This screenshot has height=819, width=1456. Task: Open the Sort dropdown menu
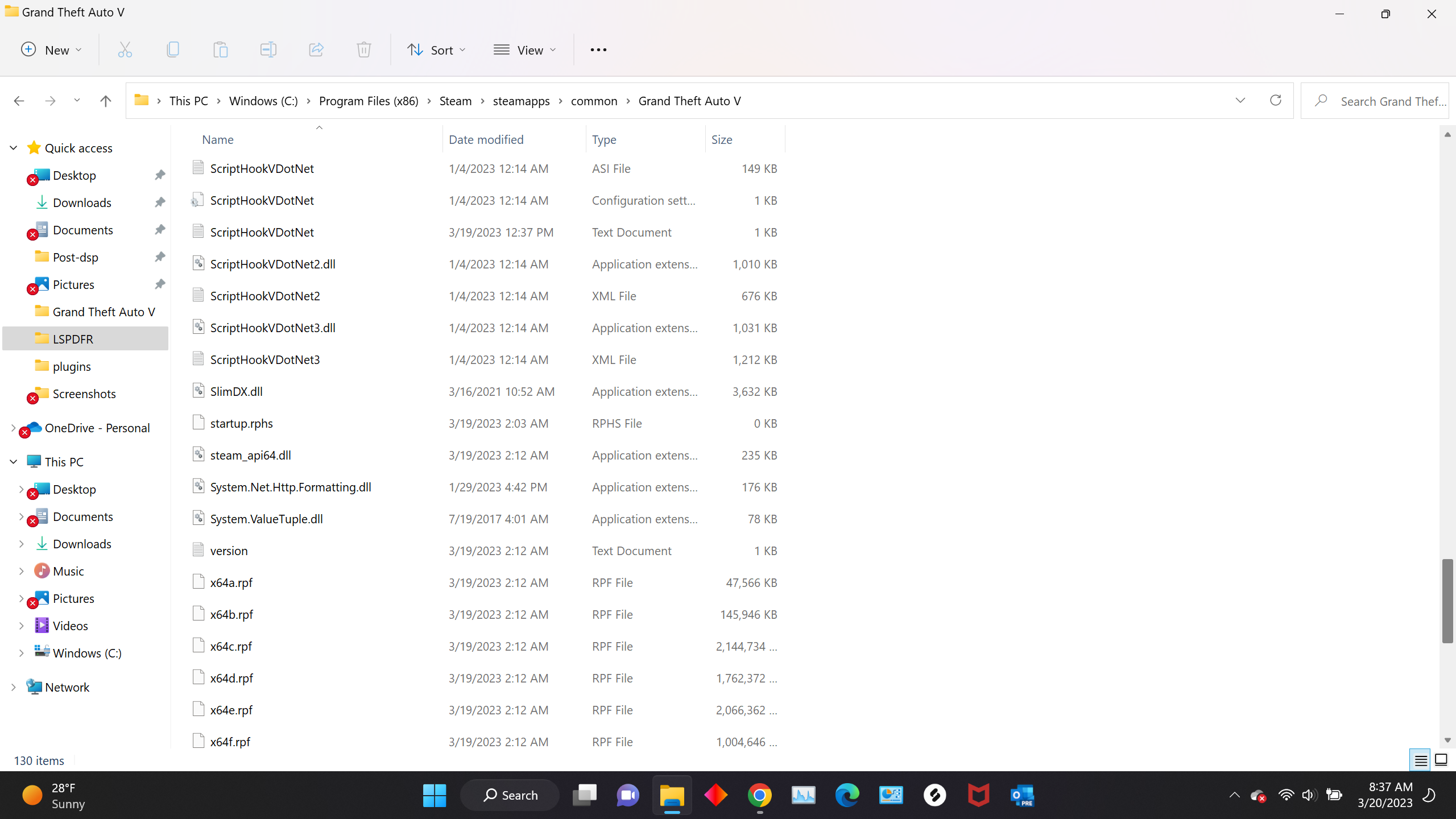click(436, 50)
